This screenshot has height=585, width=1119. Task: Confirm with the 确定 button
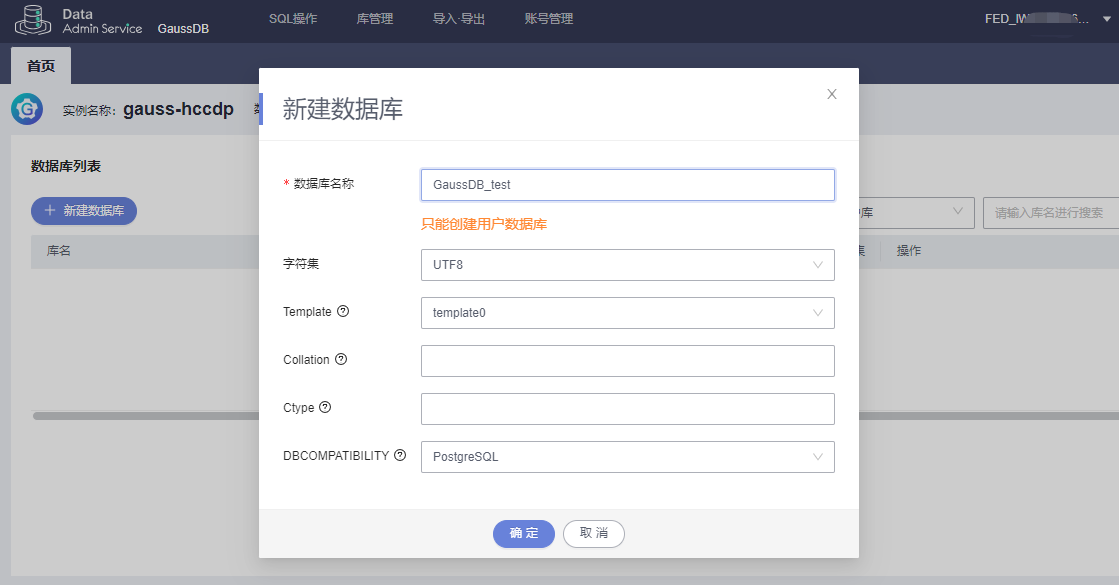click(x=523, y=534)
